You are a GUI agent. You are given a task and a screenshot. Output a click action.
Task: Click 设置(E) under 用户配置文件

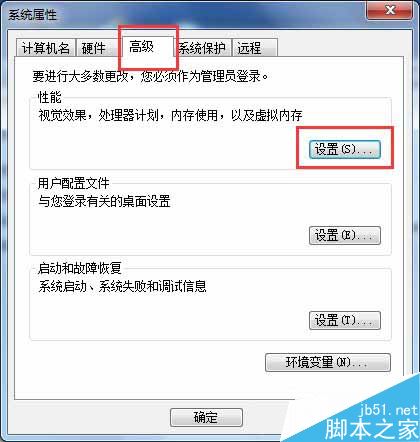click(x=345, y=235)
